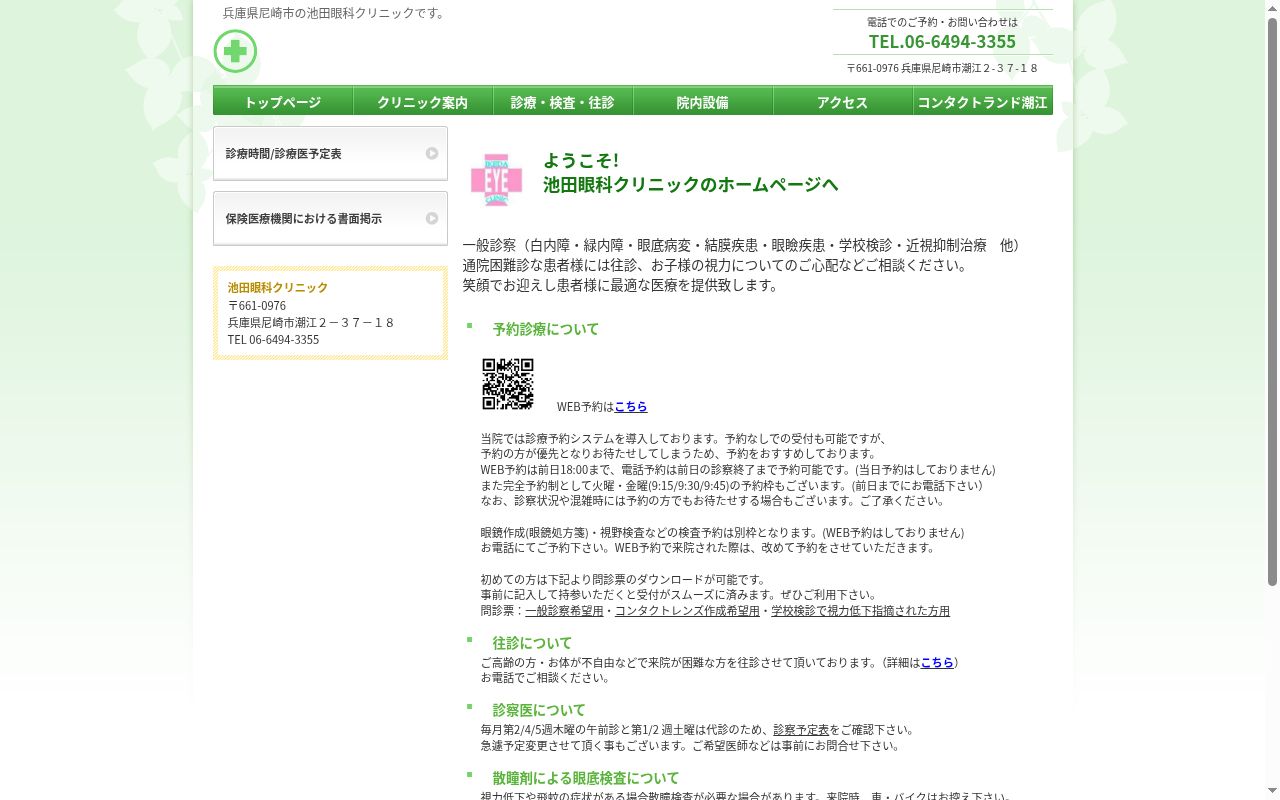Follow the こちら link after WEB予約は
This screenshot has width=1280, height=800.
(x=631, y=407)
